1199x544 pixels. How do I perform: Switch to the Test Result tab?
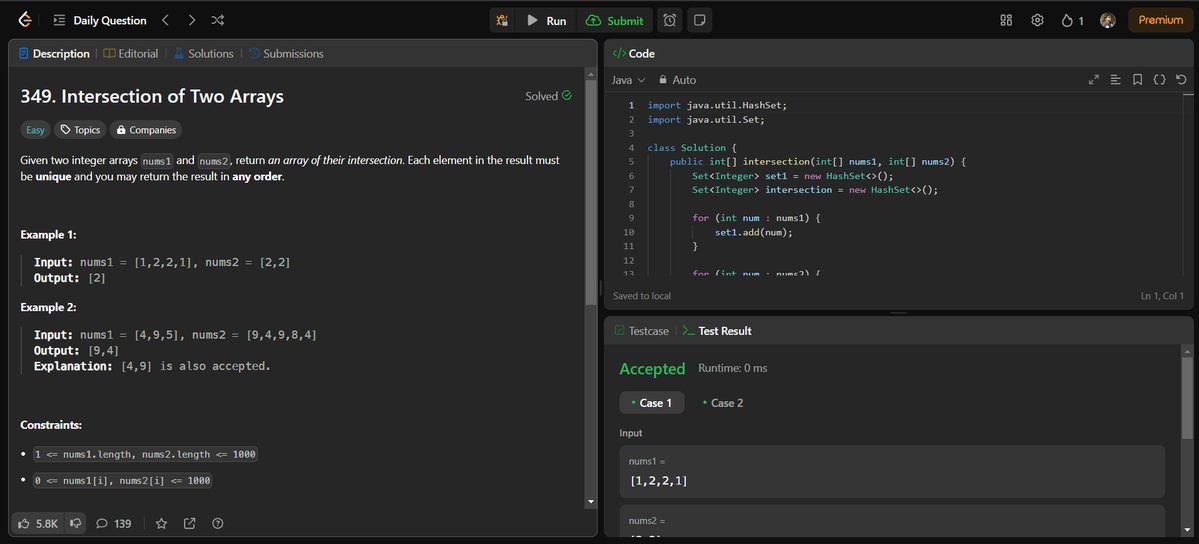click(x=716, y=331)
